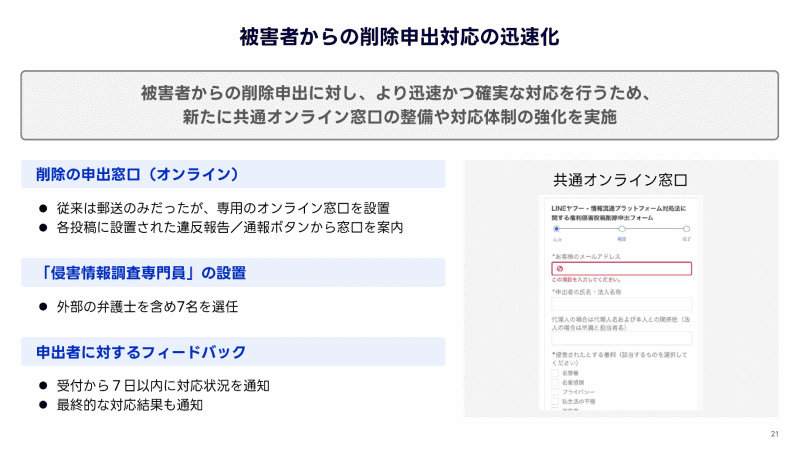
Task: Click the error message この項目を入力してください
Action: tap(586, 280)
